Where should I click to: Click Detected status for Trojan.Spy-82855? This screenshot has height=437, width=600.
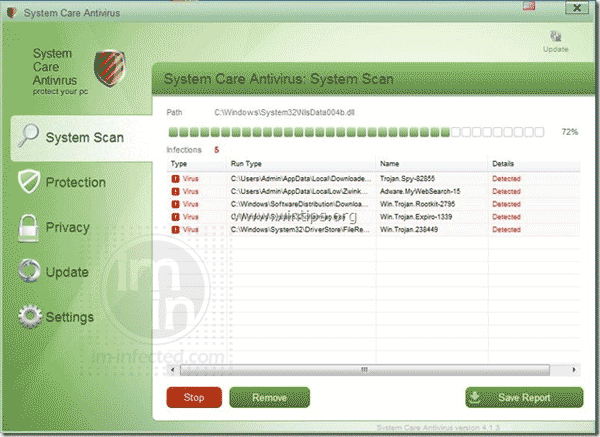pos(507,179)
